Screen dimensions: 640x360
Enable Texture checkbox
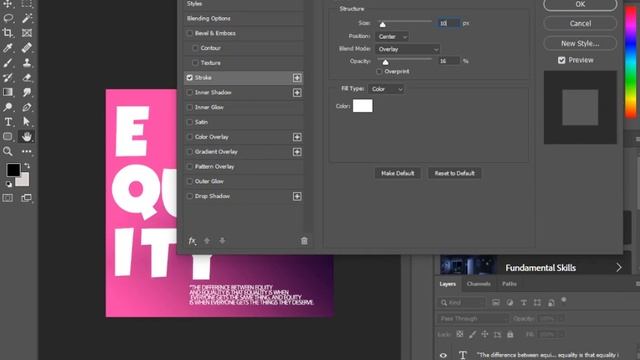pos(196,63)
